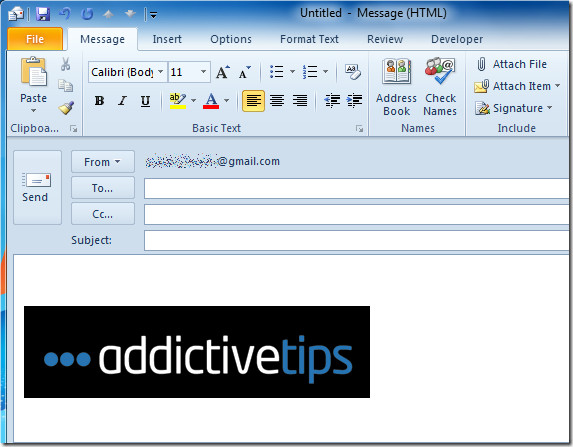This screenshot has width=573, height=447.
Task: Click the To... button
Action: 103,188
